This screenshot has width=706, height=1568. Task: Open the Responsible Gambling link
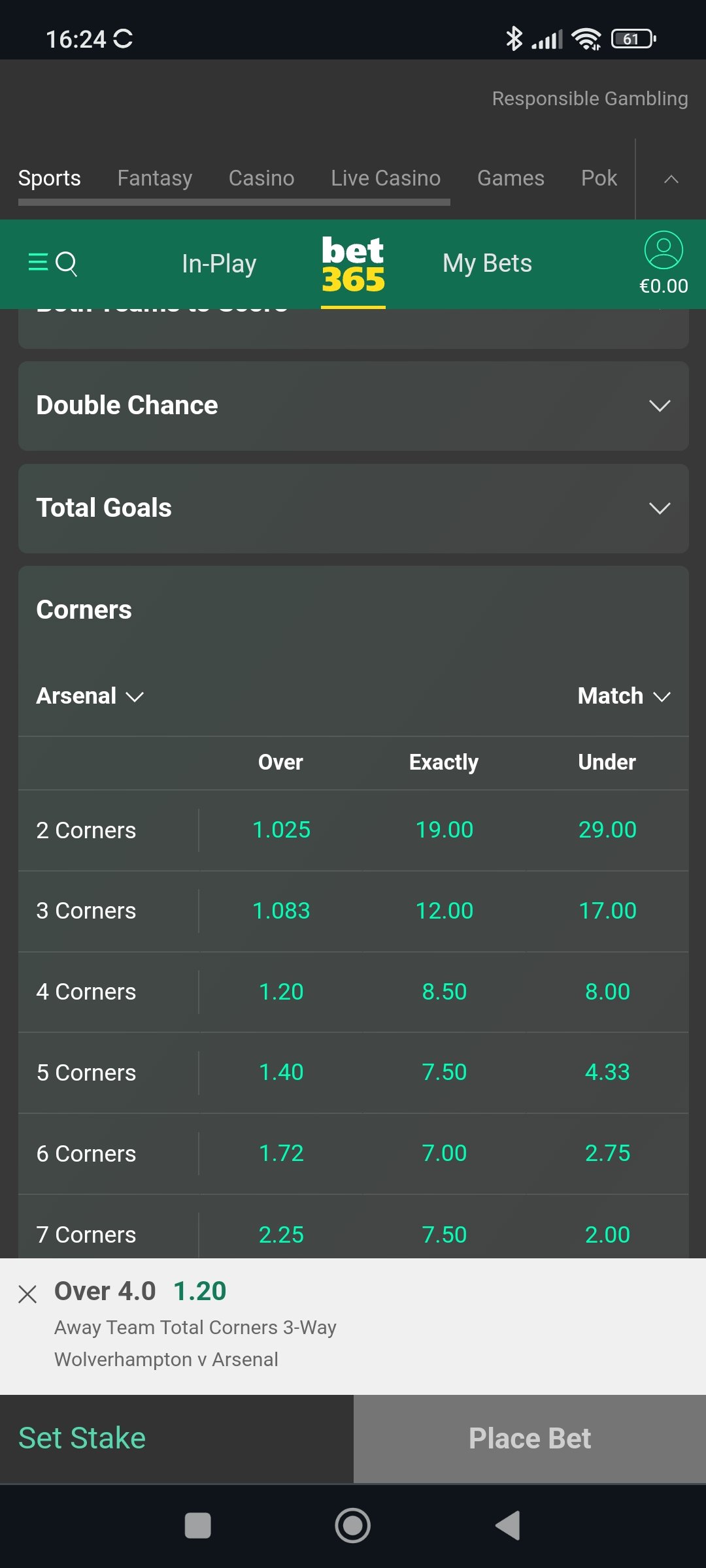pyautogui.click(x=590, y=99)
